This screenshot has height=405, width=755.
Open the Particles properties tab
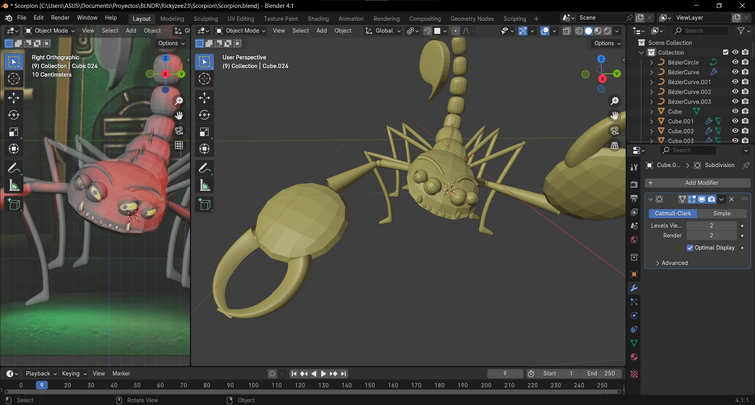[x=634, y=302]
